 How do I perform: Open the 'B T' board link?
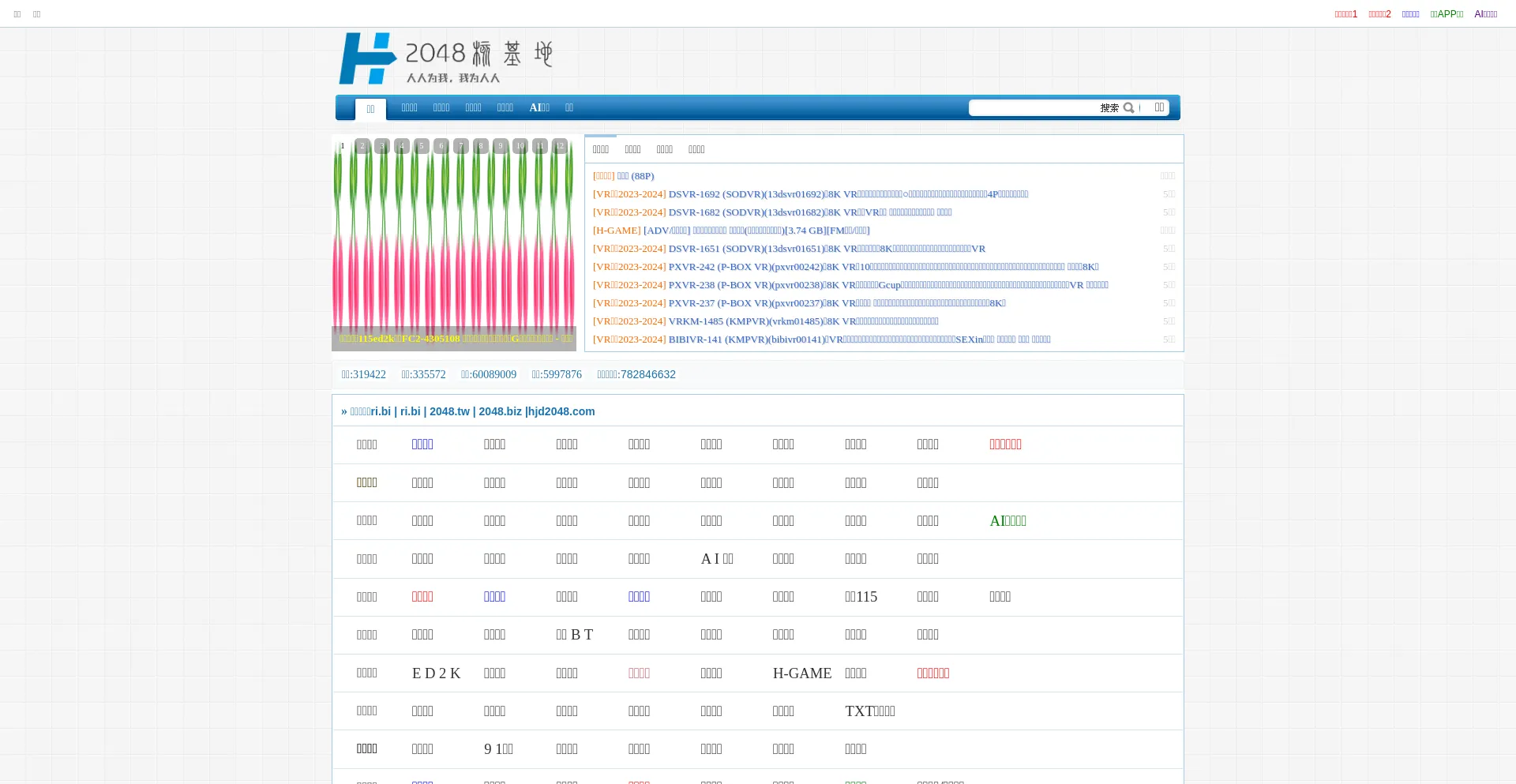point(574,635)
